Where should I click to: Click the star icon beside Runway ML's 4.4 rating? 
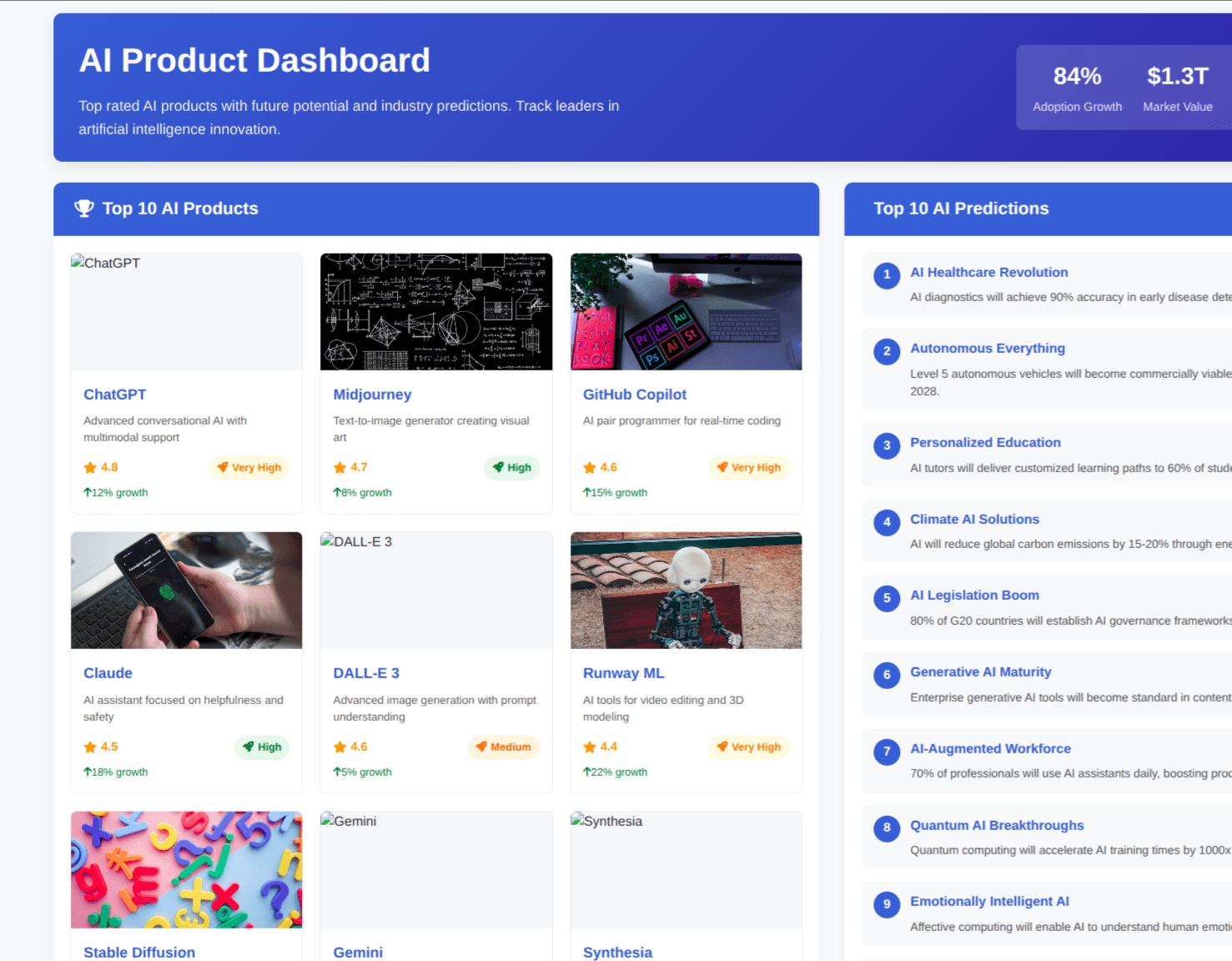click(590, 747)
